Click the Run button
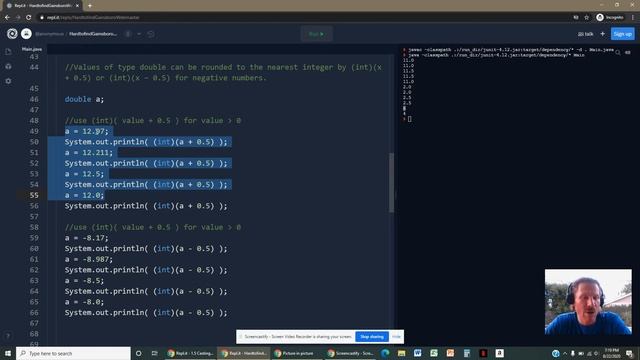640x360 pixels. (316, 34)
